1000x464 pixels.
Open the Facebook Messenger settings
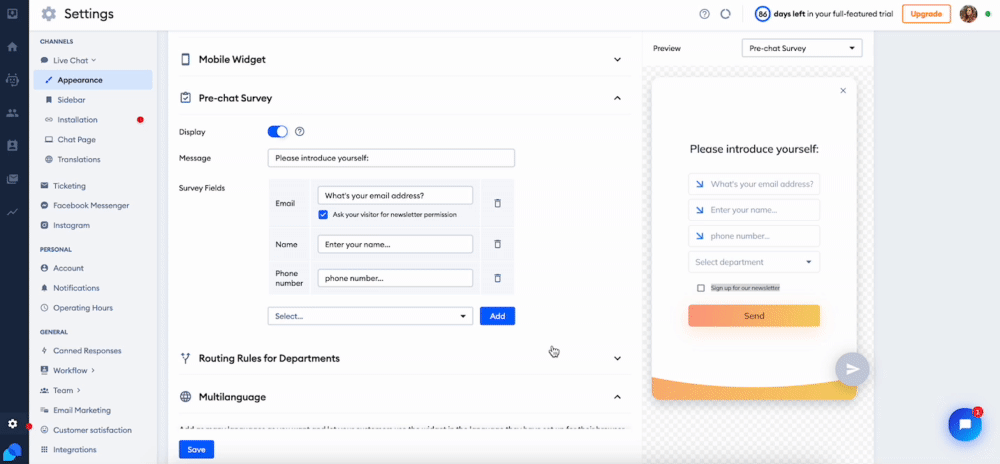pos(91,206)
